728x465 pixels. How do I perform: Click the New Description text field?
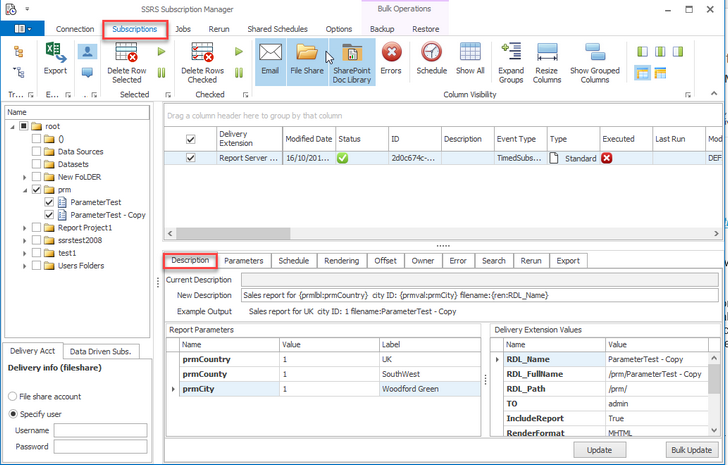pyautogui.click(x=480, y=295)
